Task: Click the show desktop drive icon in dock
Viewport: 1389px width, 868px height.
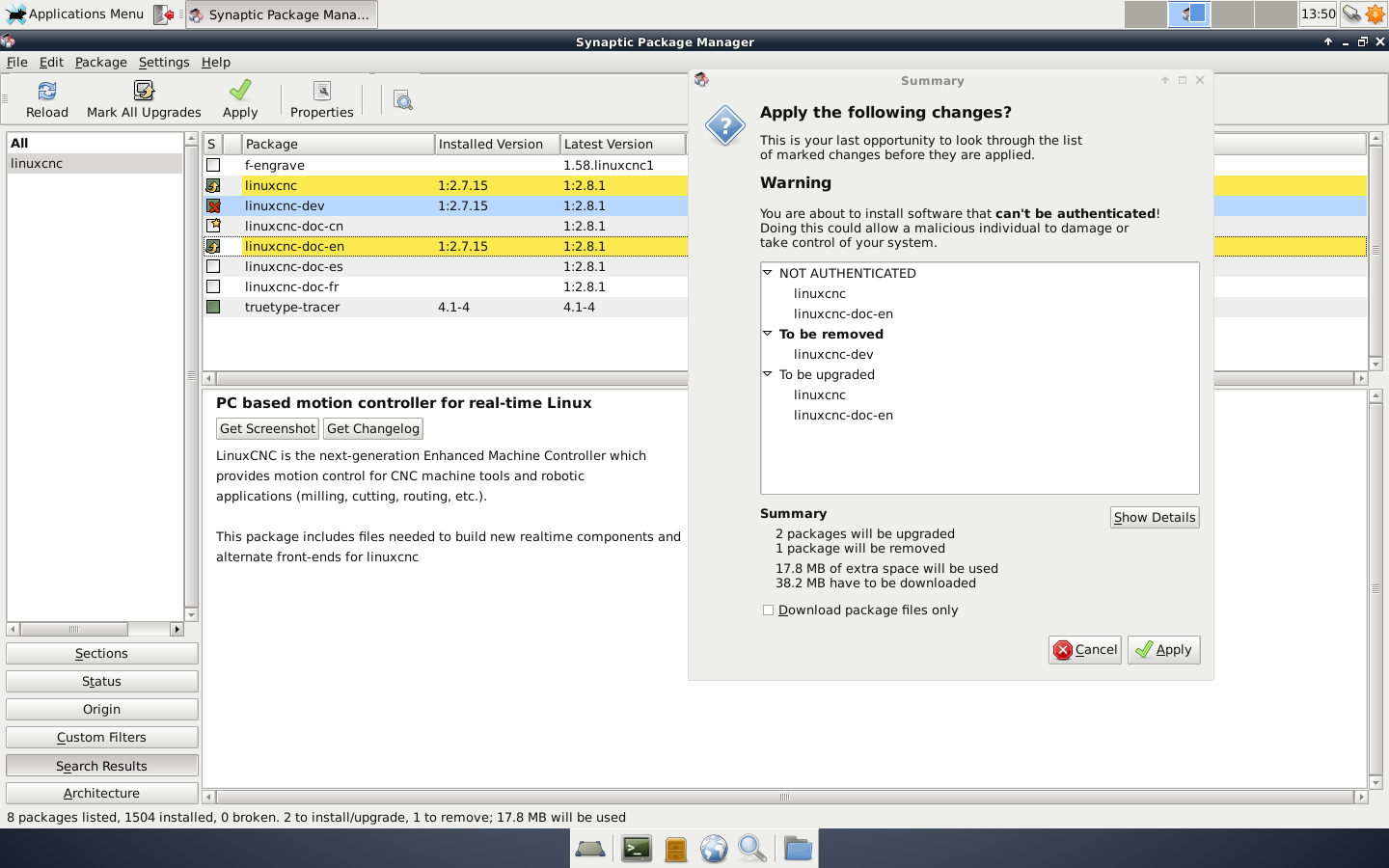Action: coord(590,849)
